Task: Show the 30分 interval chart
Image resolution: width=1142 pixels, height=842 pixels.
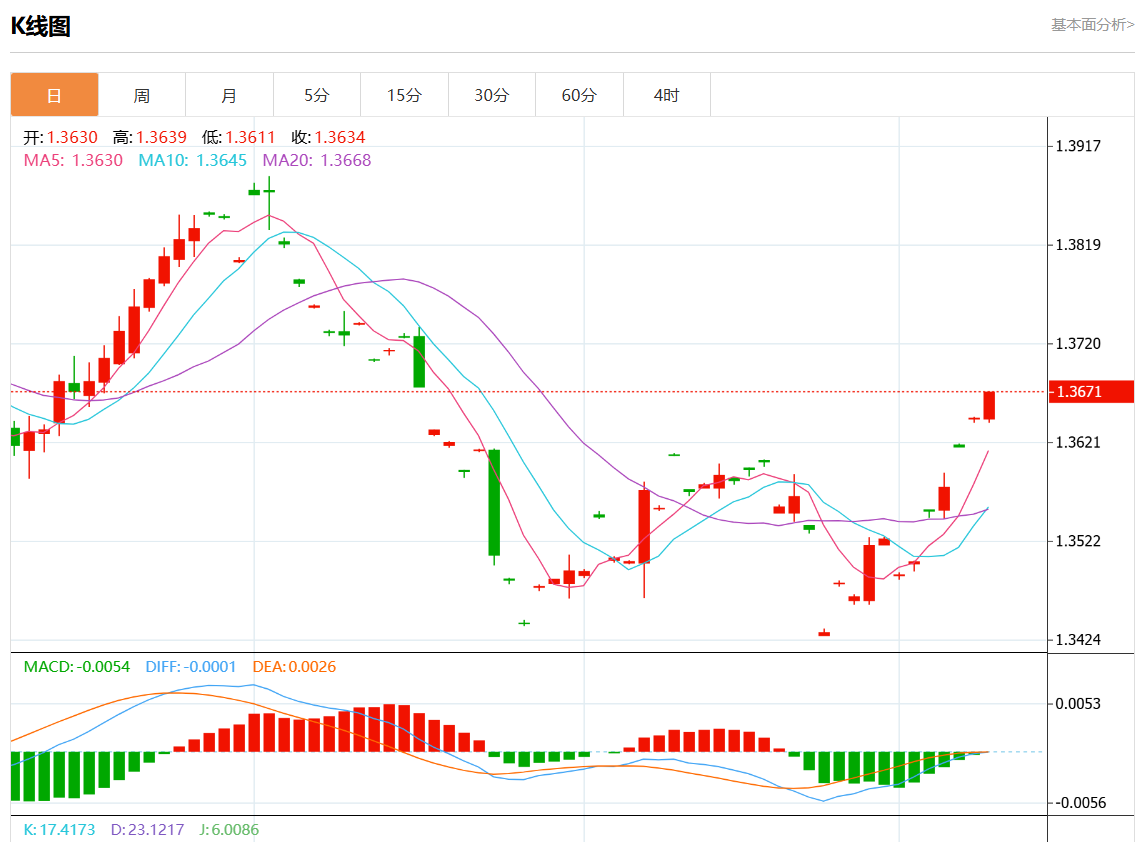Action: [491, 95]
